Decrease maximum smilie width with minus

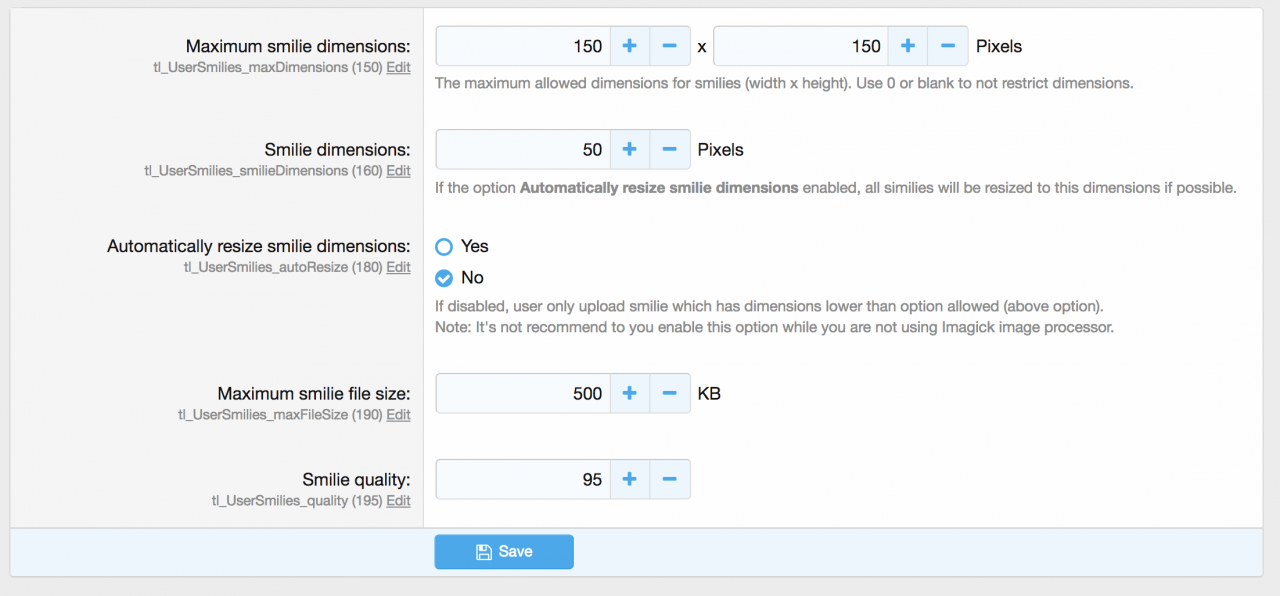click(x=670, y=46)
